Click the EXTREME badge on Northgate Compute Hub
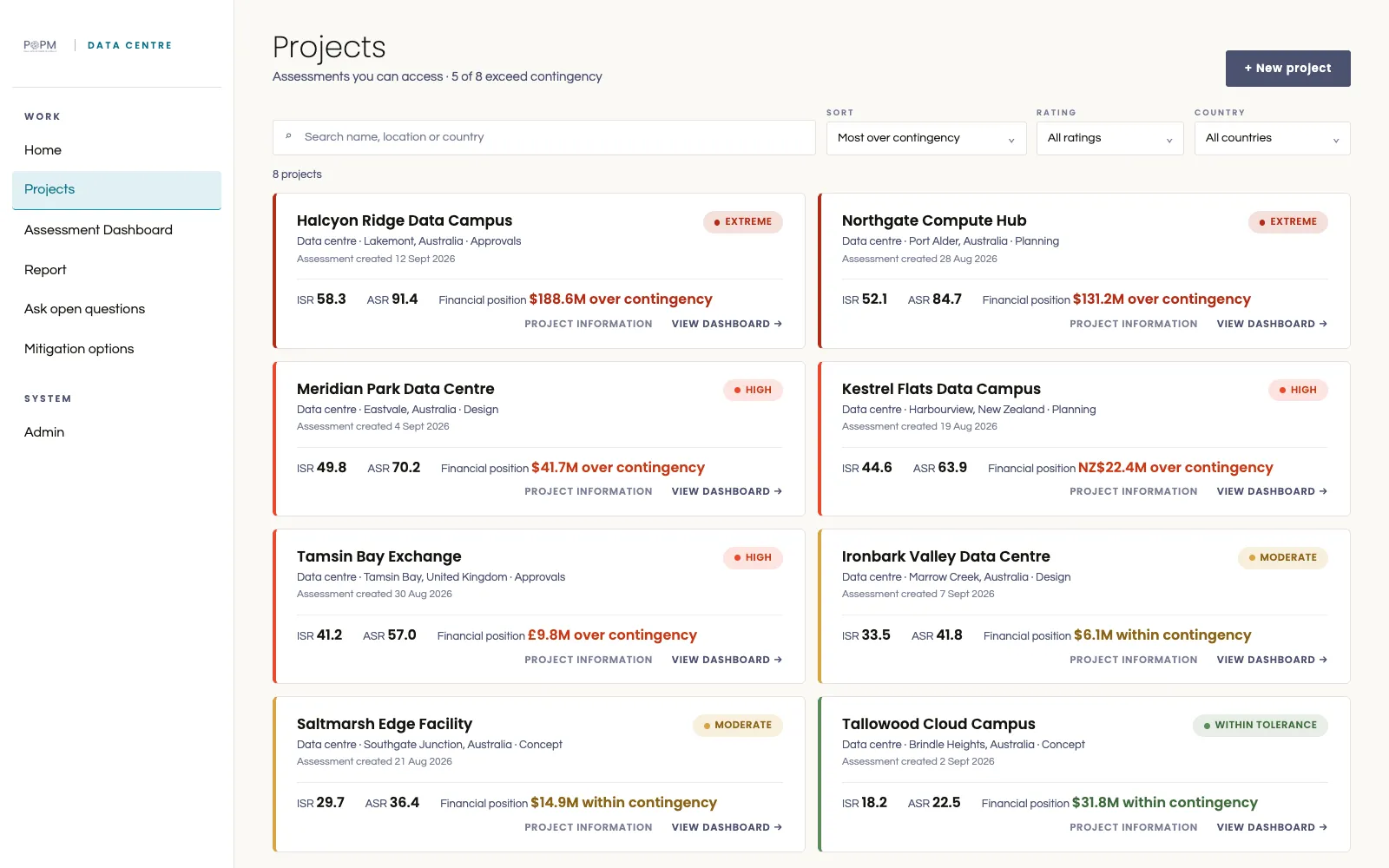This screenshot has height=868, width=1389. click(1287, 222)
